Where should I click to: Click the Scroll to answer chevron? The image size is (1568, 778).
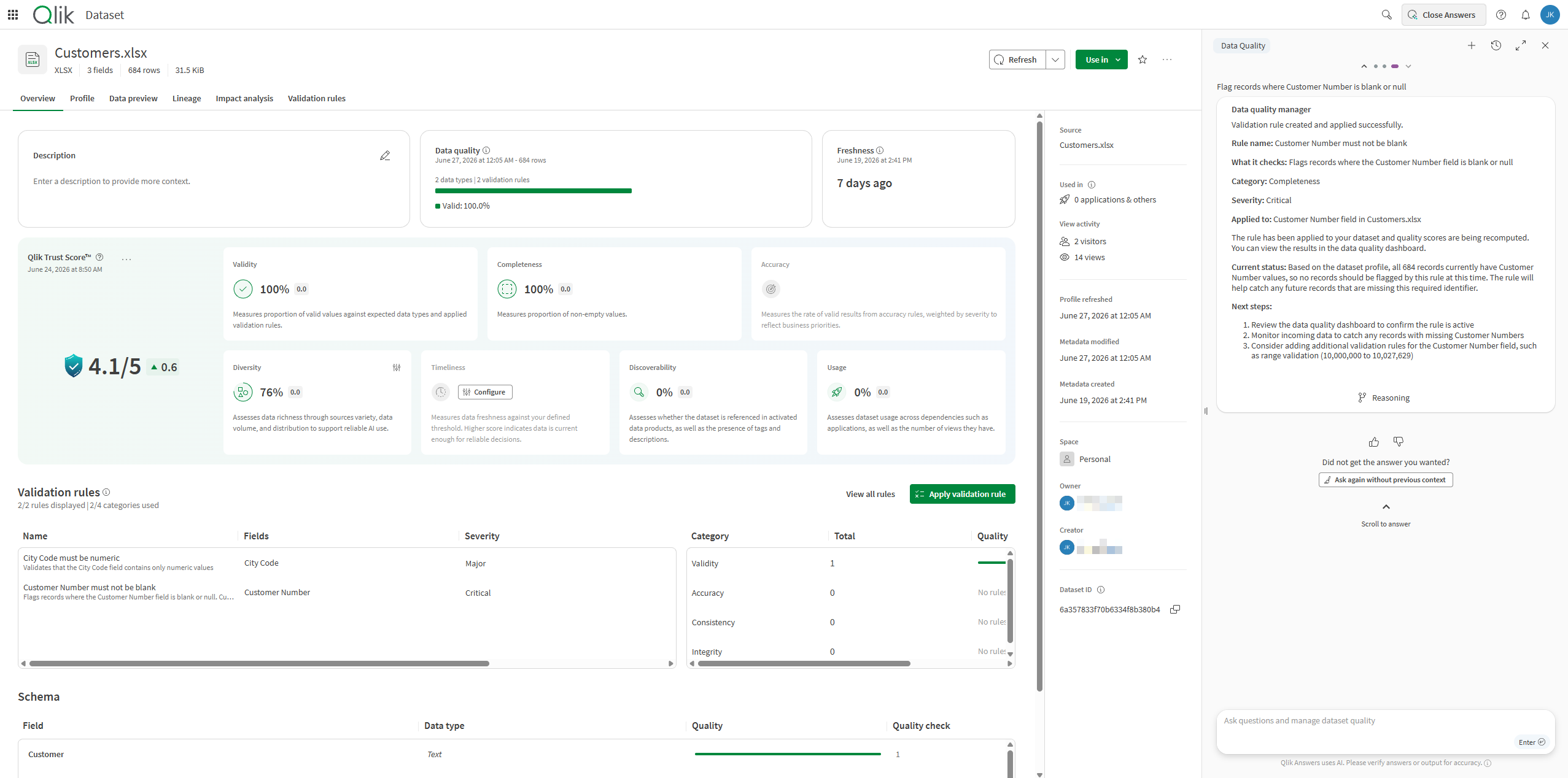(x=1386, y=507)
